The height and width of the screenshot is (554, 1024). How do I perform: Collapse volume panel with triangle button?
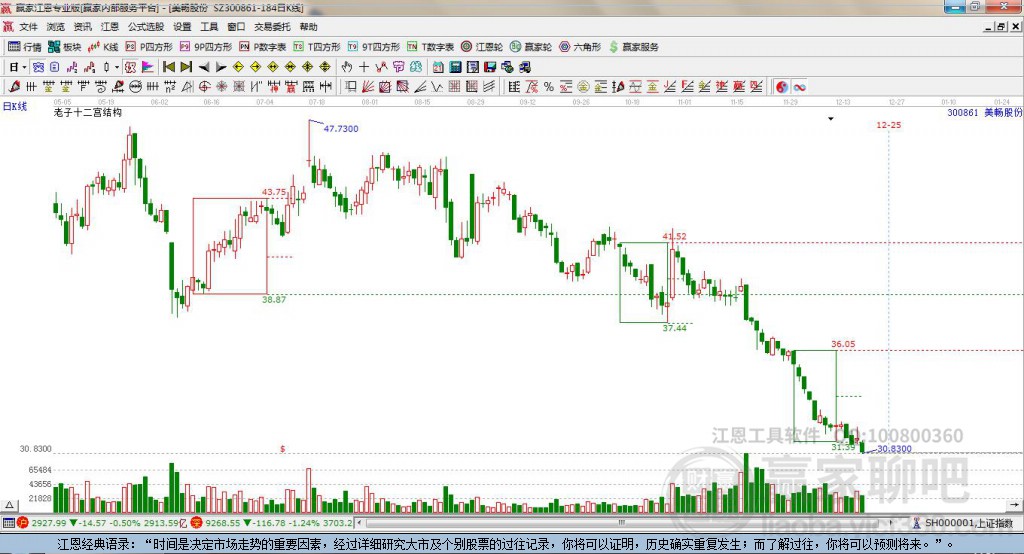coord(9,504)
